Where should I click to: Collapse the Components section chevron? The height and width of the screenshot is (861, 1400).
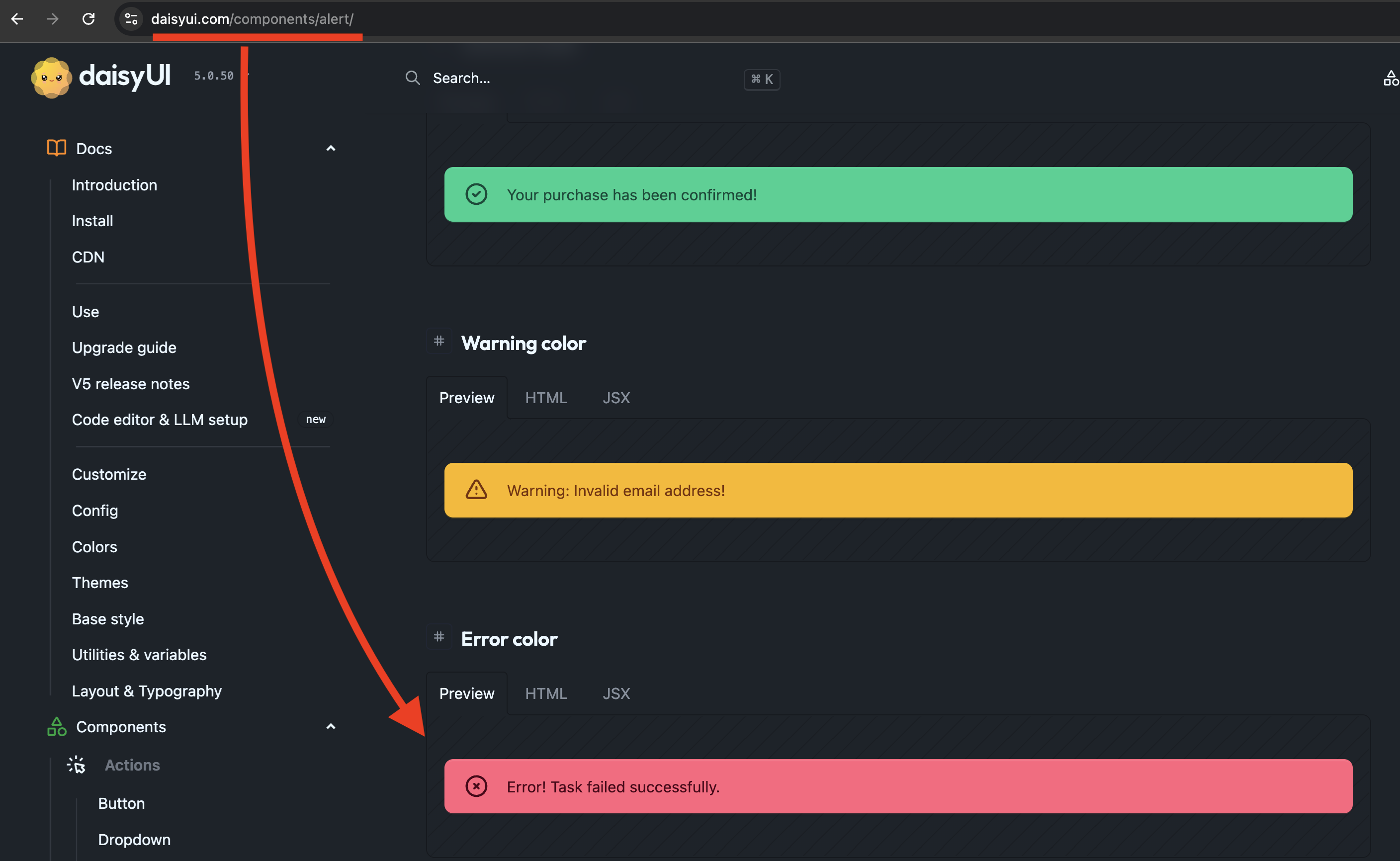click(330, 727)
